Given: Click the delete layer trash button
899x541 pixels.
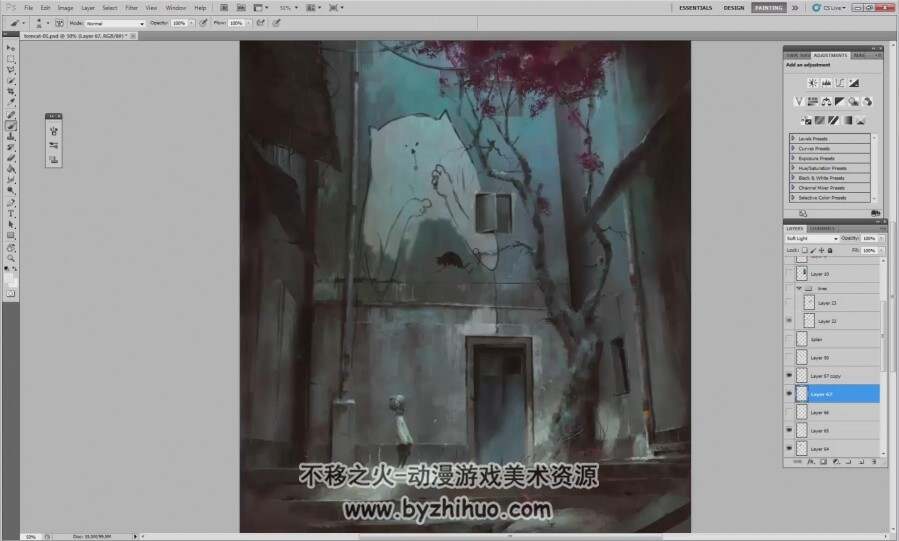Looking at the screenshot, I should click(874, 461).
